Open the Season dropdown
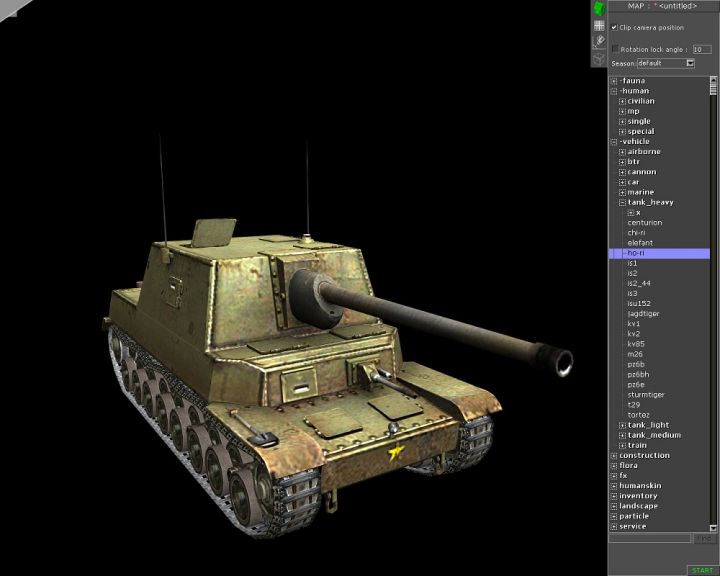This screenshot has width=720, height=576. (x=690, y=63)
